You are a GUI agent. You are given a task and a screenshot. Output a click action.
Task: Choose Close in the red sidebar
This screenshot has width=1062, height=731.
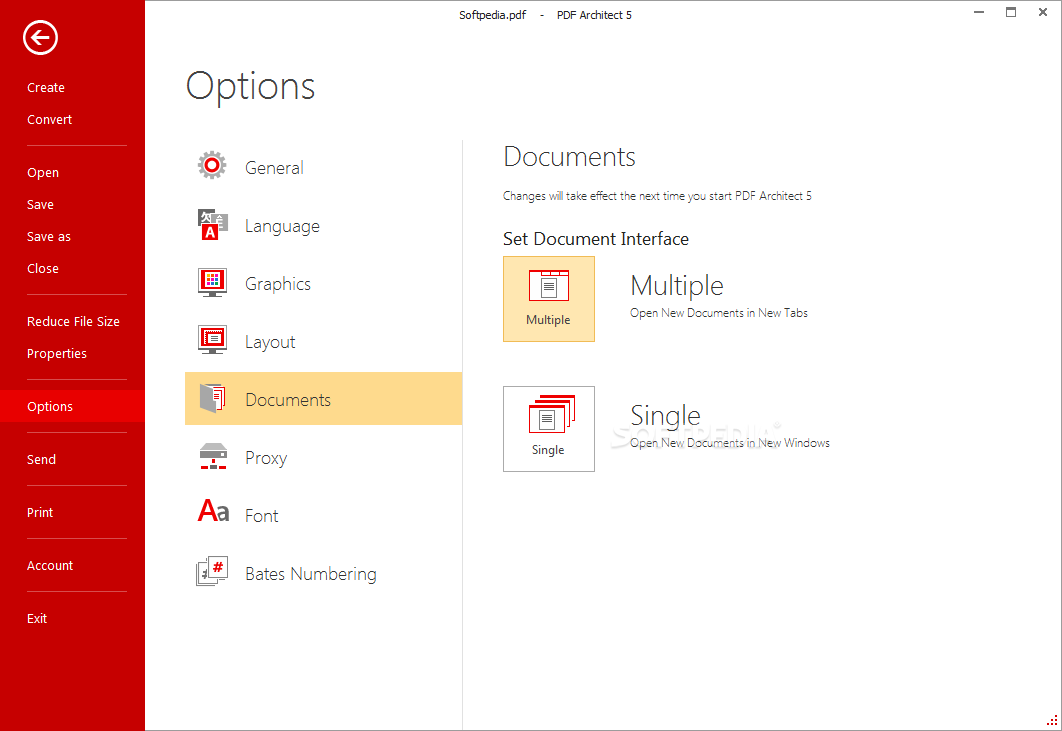pyautogui.click(x=43, y=268)
